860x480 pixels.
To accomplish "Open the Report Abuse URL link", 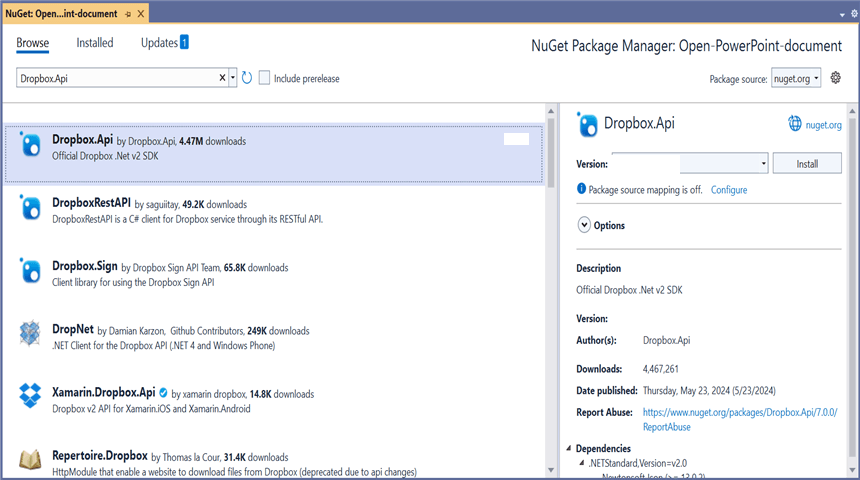I will click(x=740, y=419).
